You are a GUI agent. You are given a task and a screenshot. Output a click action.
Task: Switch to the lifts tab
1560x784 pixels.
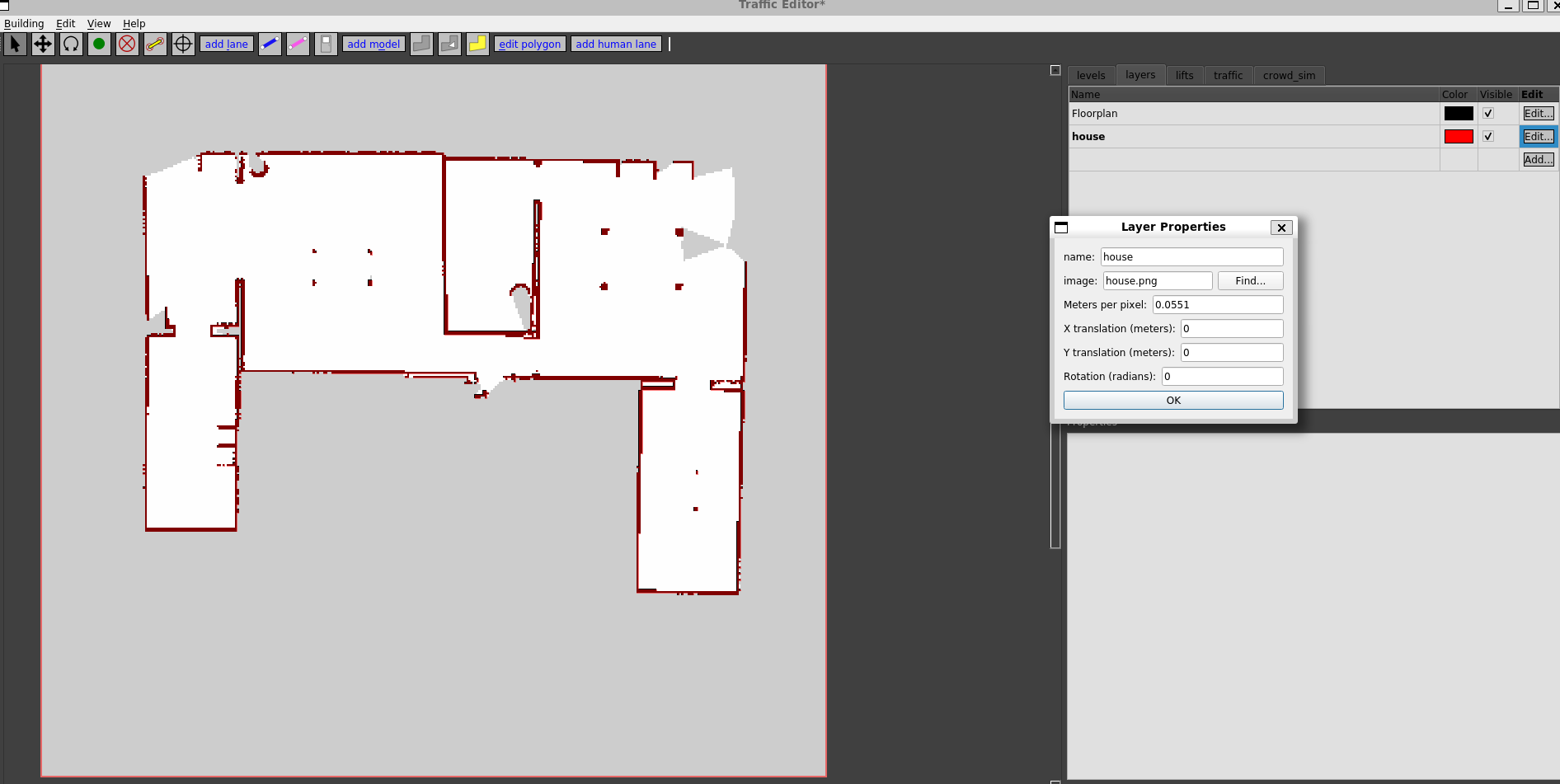point(1185,75)
